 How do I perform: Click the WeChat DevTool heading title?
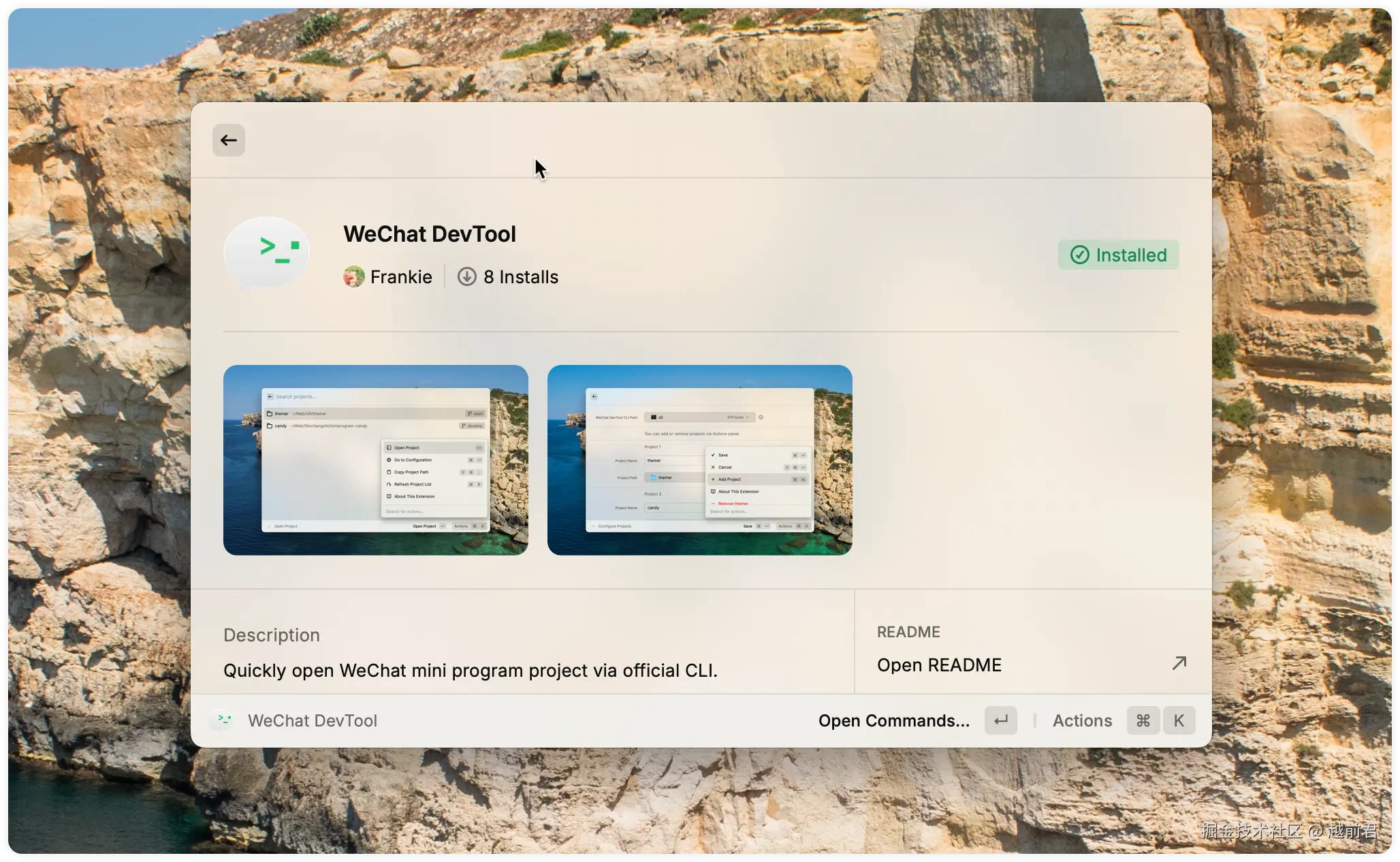coord(430,234)
